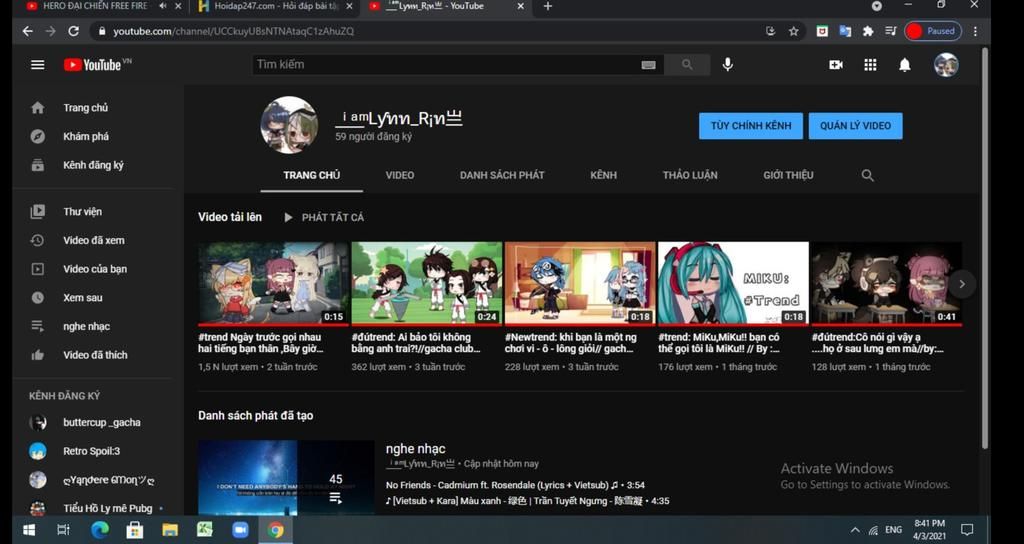1024x544 pixels.
Task: Open the YouTube apps grid icon
Action: (x=870, y=65)
